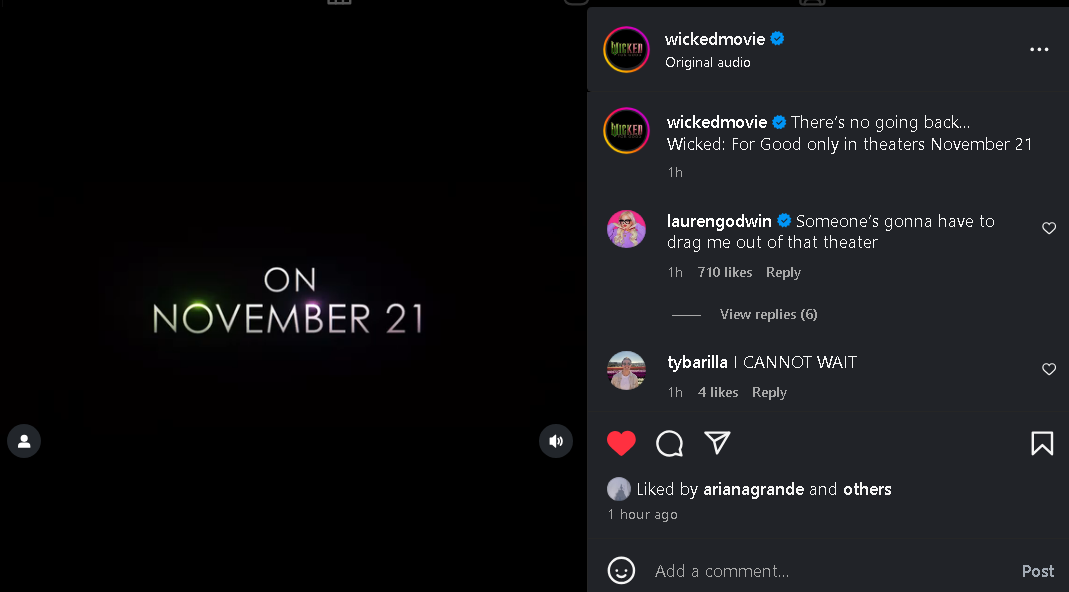View 710 likes on laurengodwin comment
The image size is (1069, 592).
point(725,272)
